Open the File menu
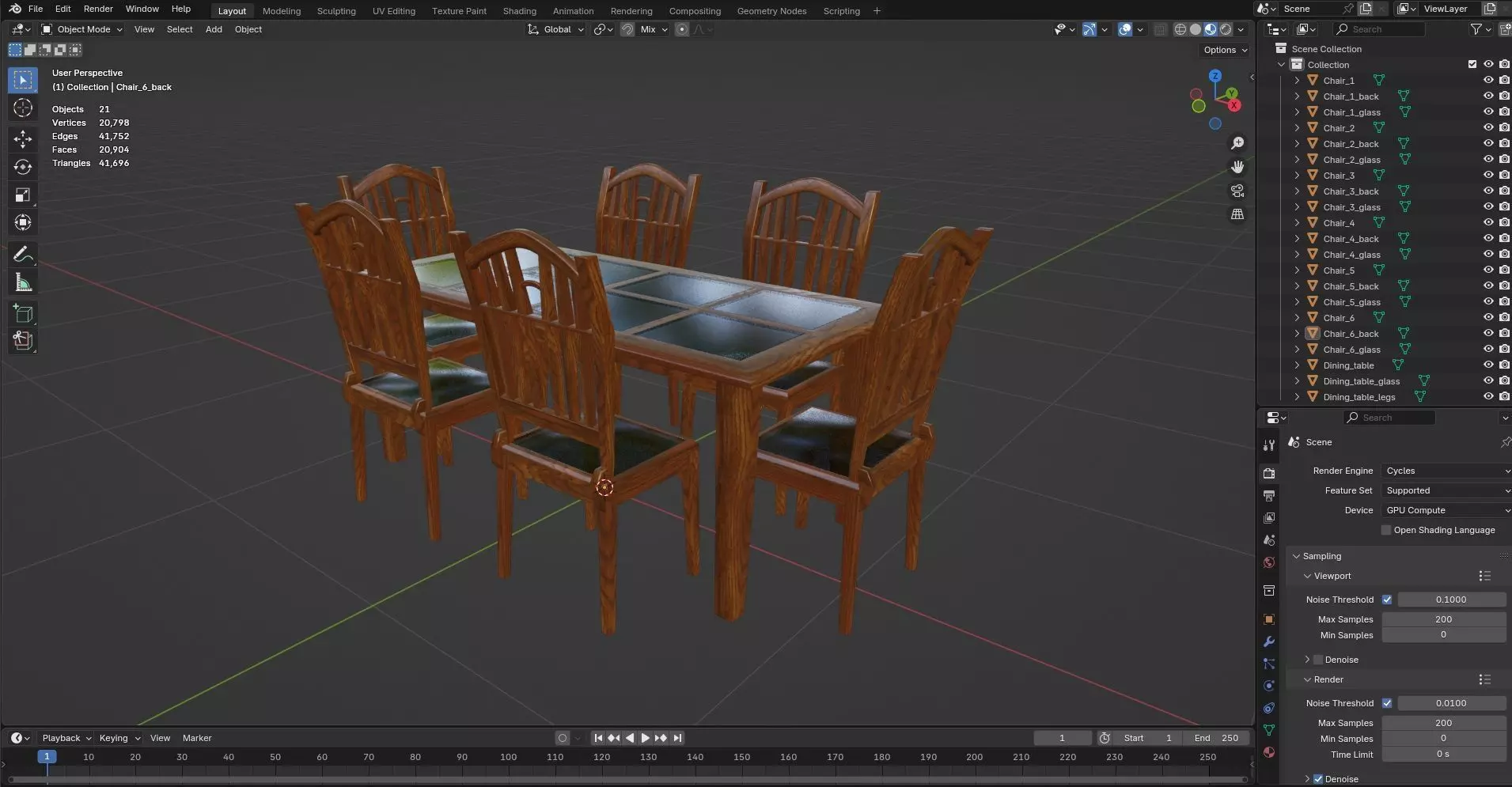The image size is (1512, 787). click(36, 9)
